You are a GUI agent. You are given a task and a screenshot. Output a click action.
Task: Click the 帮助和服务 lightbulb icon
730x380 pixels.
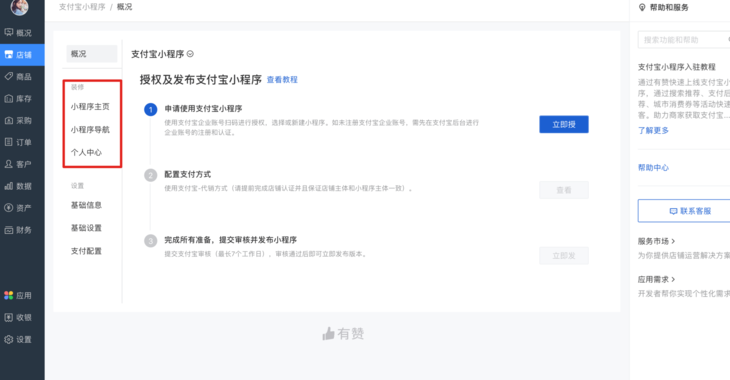pyautogui.click(x=642, y=7)
